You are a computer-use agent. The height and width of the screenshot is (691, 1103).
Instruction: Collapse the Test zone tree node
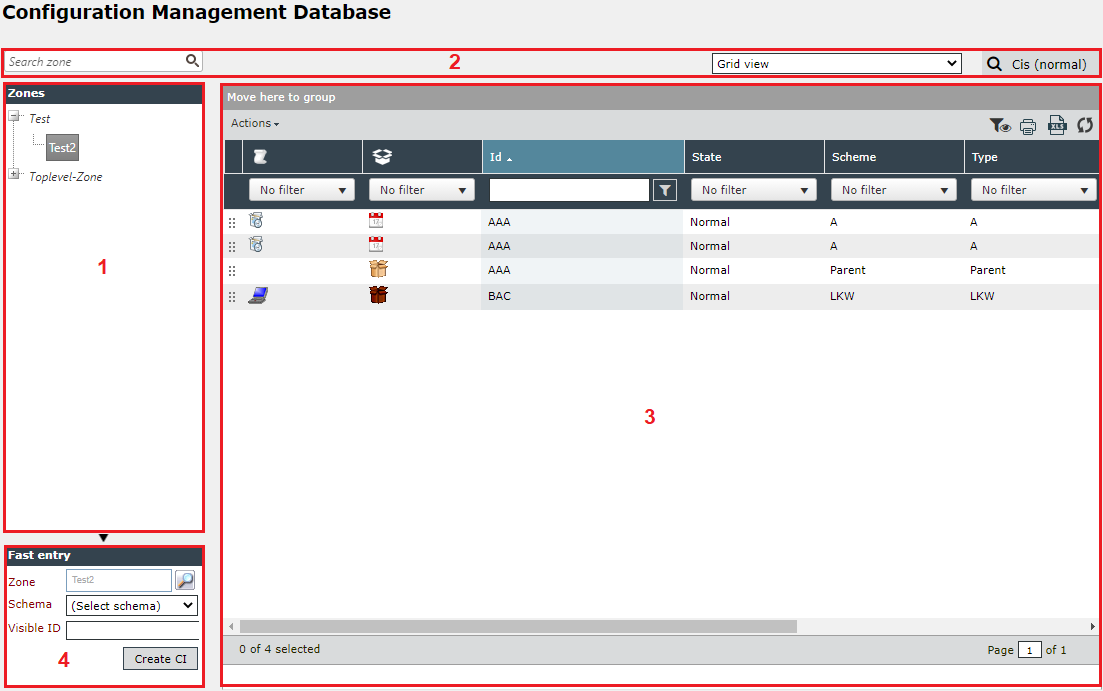click(13, 116)
